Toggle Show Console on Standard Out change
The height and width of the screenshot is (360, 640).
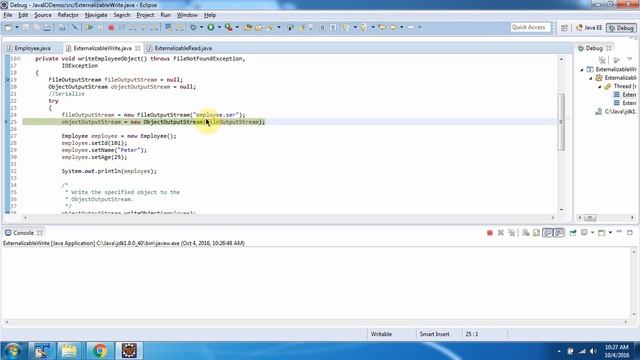click(x=548, y=233)
